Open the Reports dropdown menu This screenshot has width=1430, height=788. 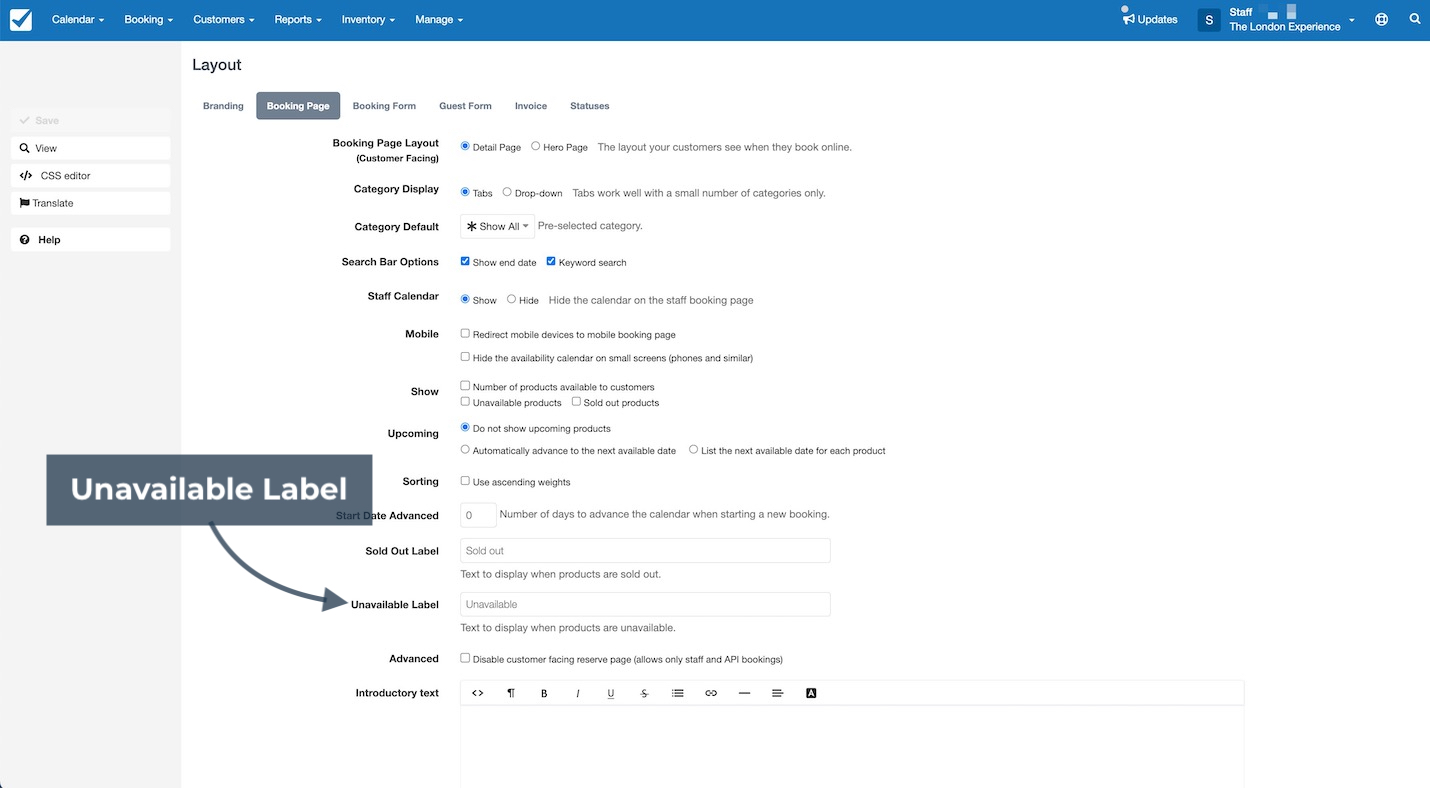click(x=298, y=19)
